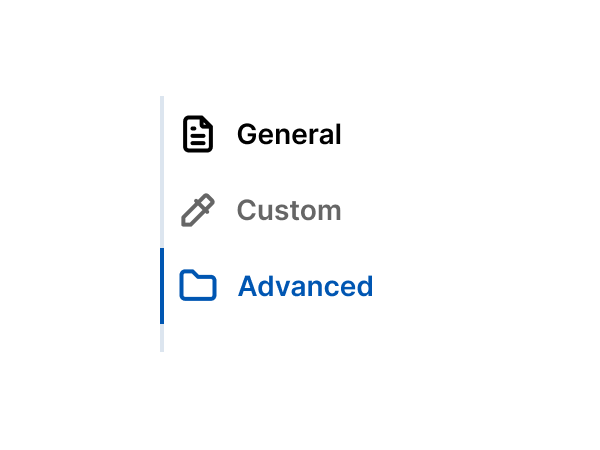Select the eyedropper icon next to Custom

coord(197,210)
